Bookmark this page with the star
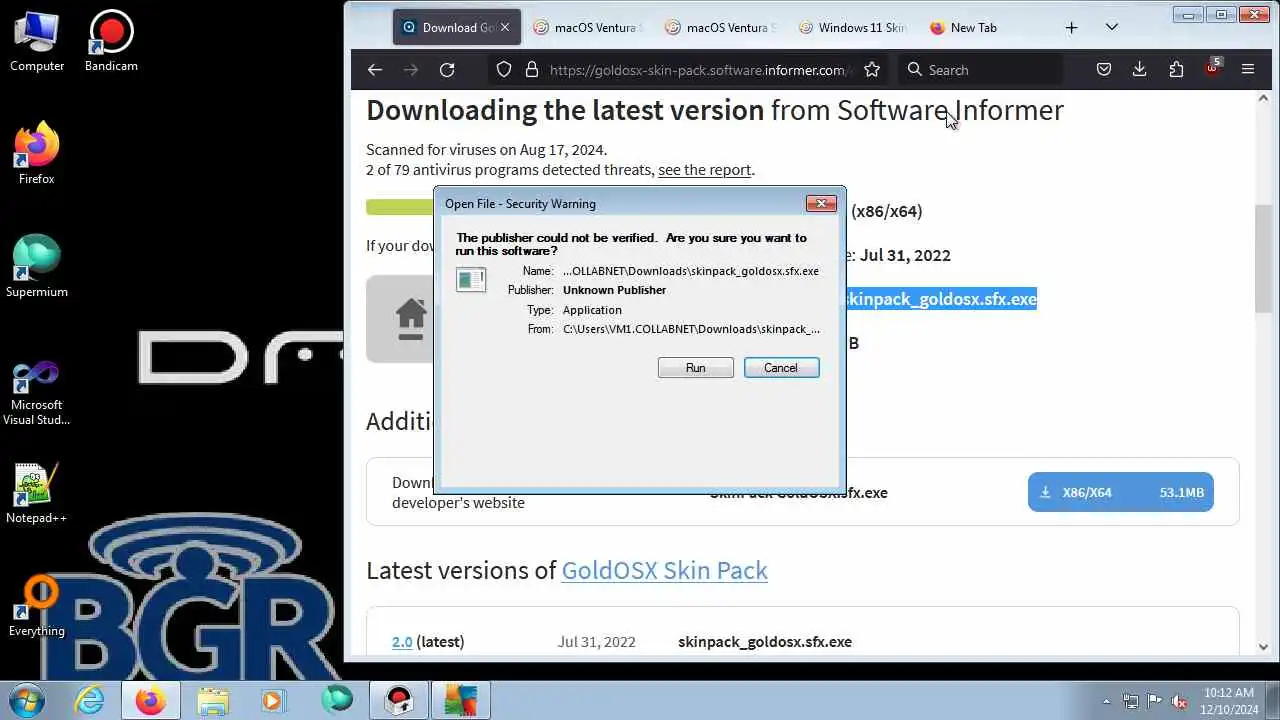This screenshot has width=1280, height=720. (x=872, y=70)
